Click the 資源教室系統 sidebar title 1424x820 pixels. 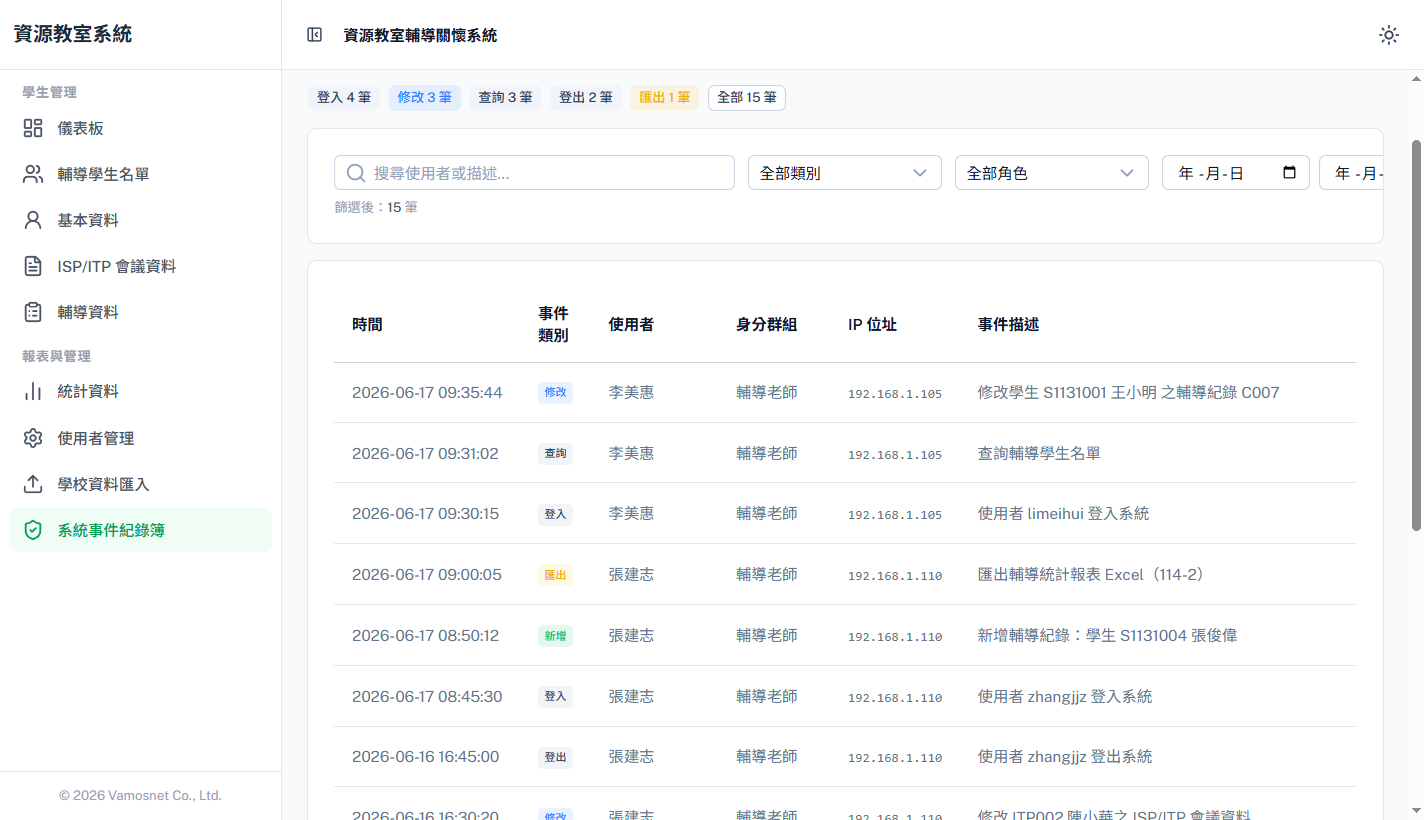coord(72,34)
